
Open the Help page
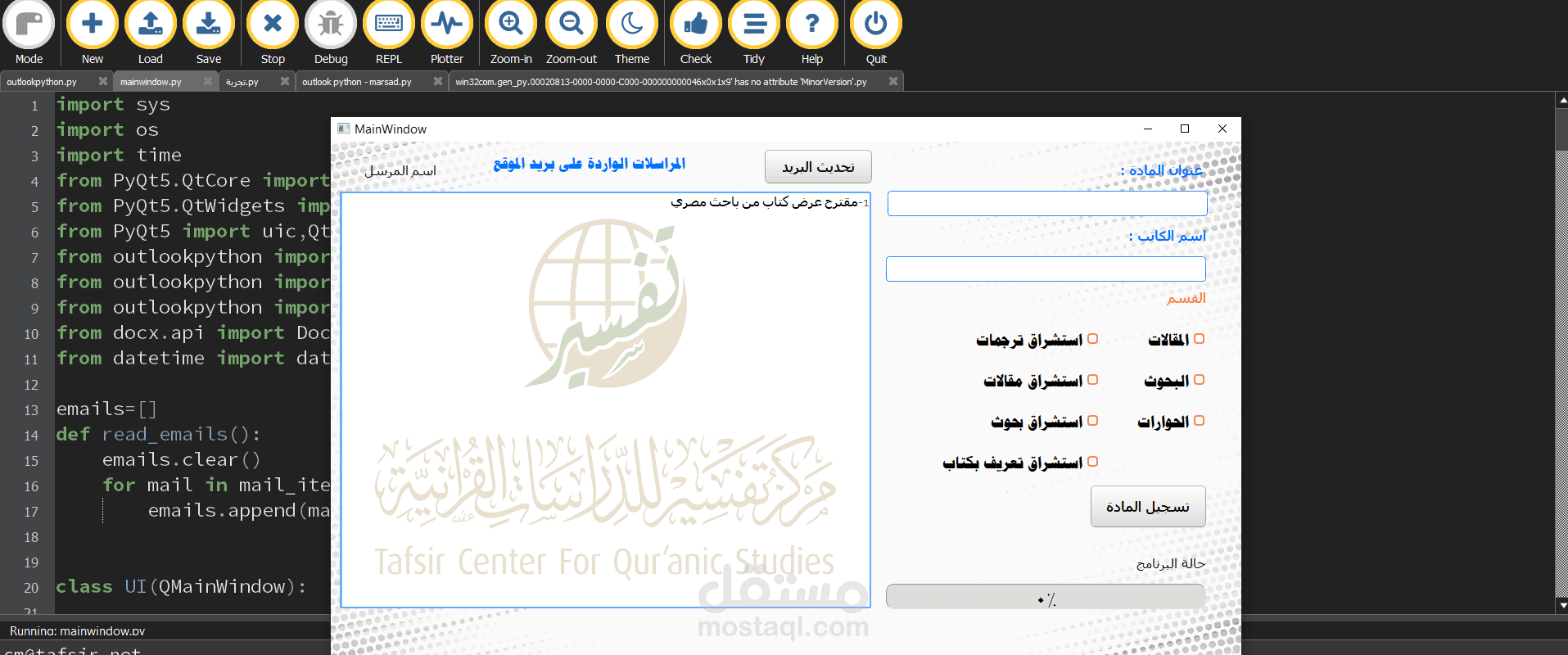[812, 34]
